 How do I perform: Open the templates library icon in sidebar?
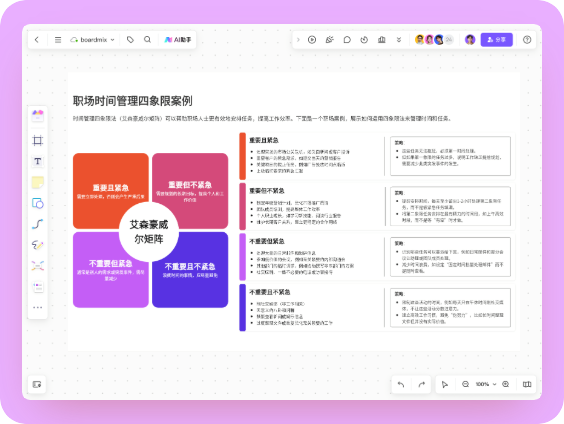(38, 116)
